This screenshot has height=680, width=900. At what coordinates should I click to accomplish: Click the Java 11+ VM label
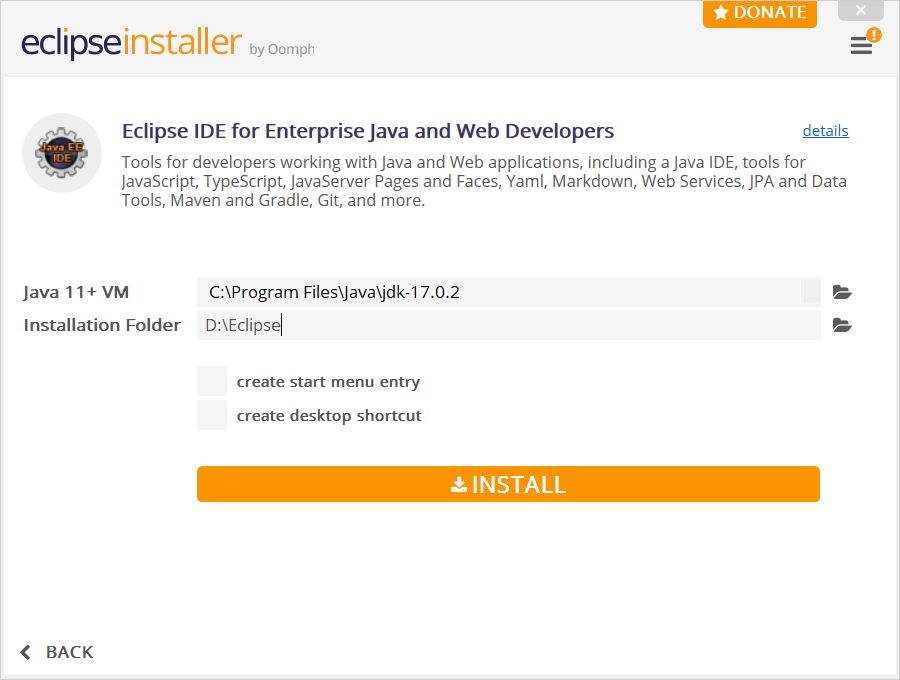pyautogui.click(x=76, y=292)
